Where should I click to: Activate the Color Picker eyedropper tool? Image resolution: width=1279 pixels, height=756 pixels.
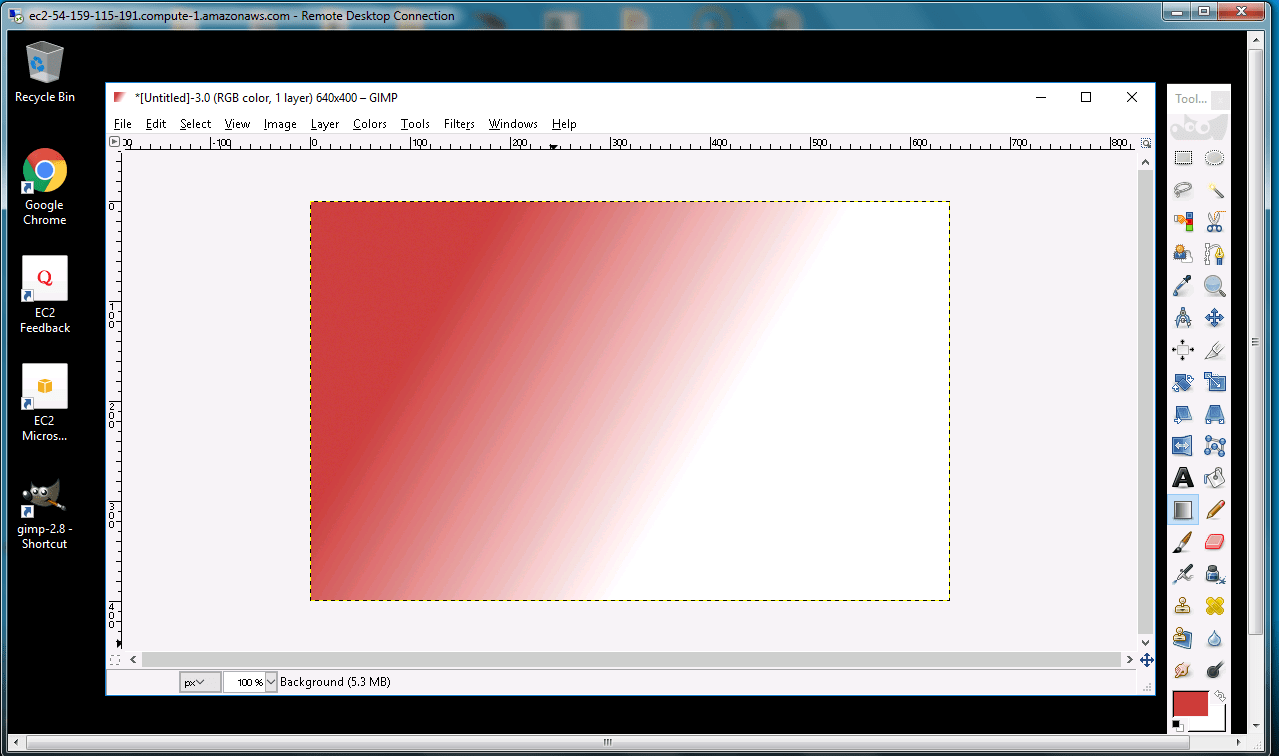(x=1183, y=286)
